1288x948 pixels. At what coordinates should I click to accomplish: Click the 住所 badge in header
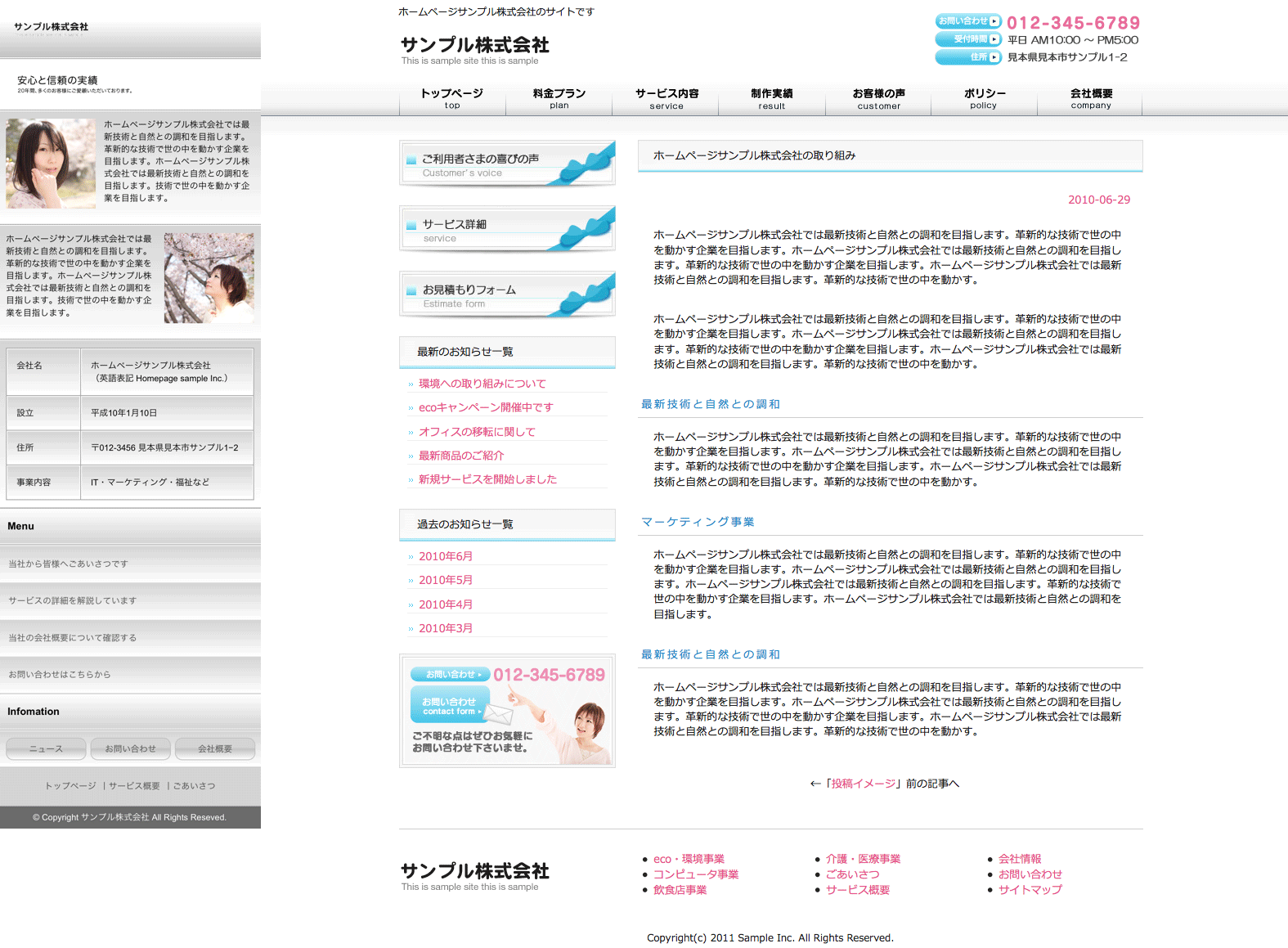(968, 57)
